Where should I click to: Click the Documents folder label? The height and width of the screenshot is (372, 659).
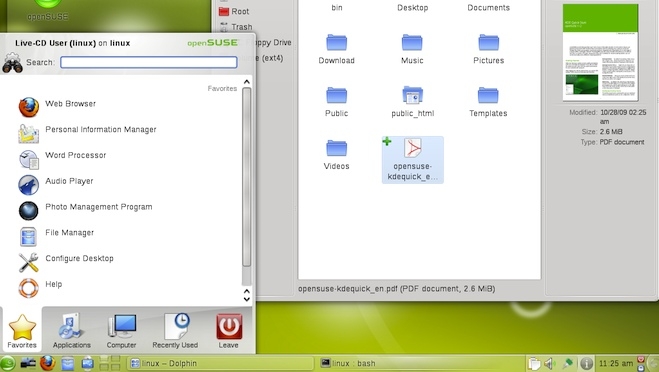(488, 8)
